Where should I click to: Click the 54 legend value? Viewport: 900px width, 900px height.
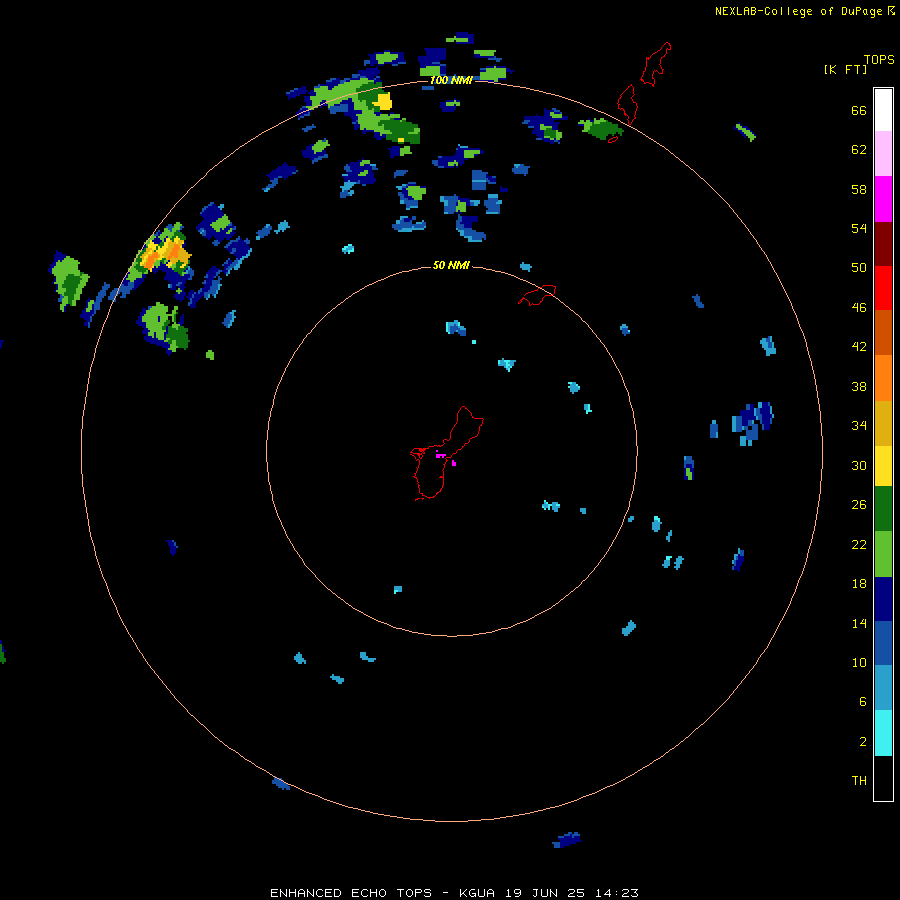[859, 228]
